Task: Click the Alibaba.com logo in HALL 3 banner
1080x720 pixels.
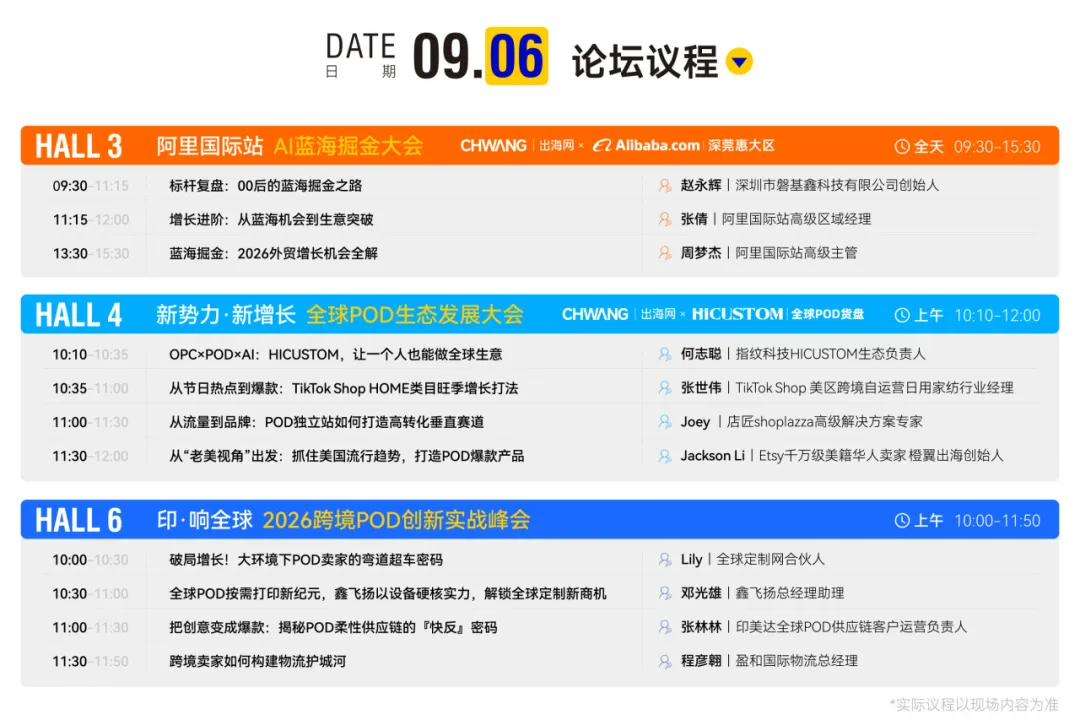Action: [646, 145]
